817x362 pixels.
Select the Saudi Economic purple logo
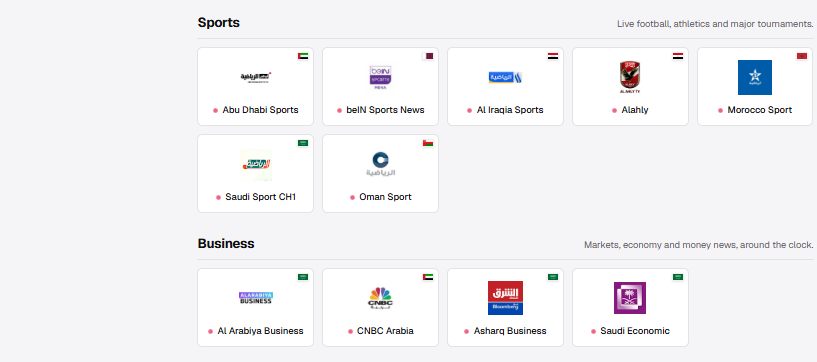click(x=630, y=298)
